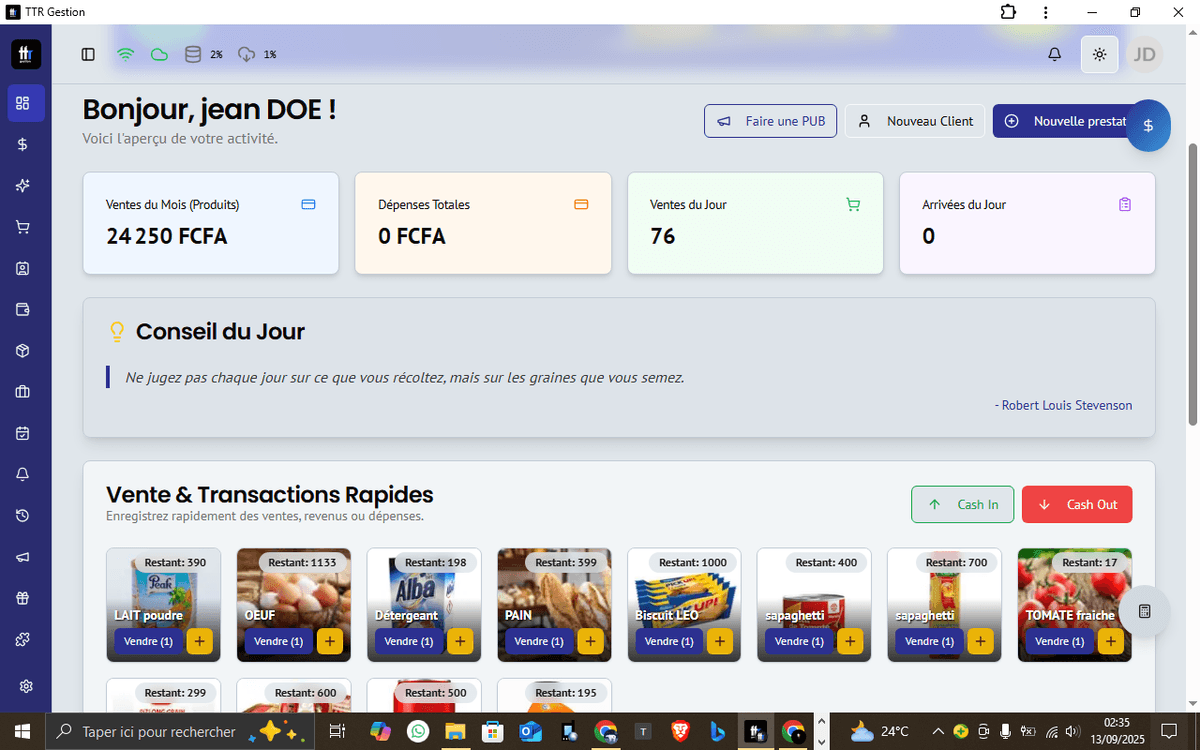Toggle the sidebar panel icon
Viewport: 1200px width, 750px height.
coord(88,54)
